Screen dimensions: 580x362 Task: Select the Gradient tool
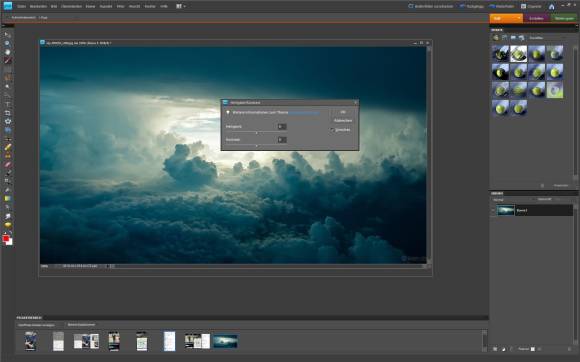(x=7, y=199)
